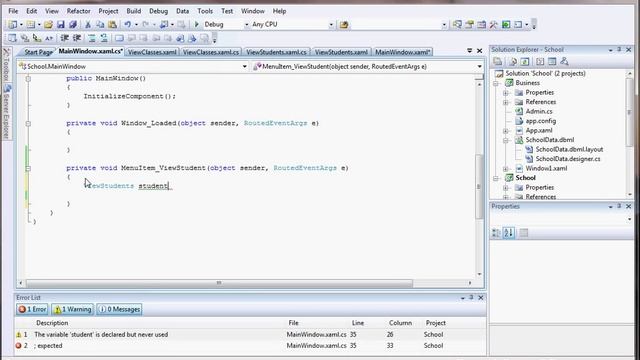Click the Uncomment Selection icon

coord(104,38)
